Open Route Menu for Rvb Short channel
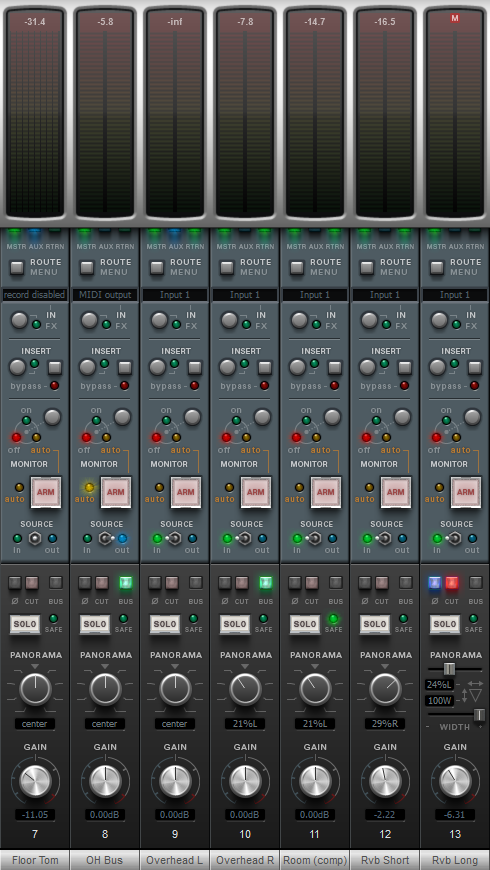 (x=367, y=267)
